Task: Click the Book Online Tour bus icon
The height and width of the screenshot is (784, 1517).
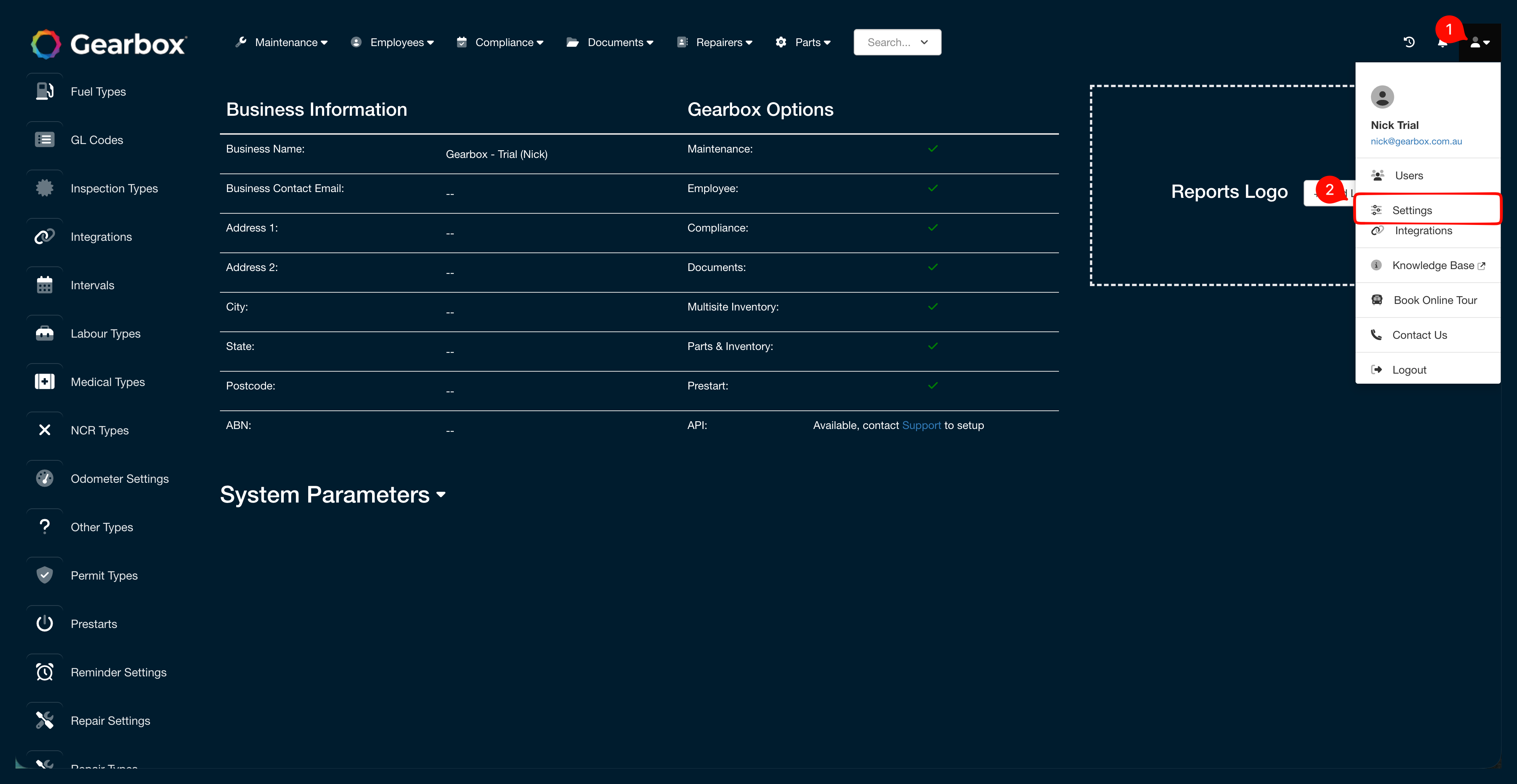Action: point(1377,300)
